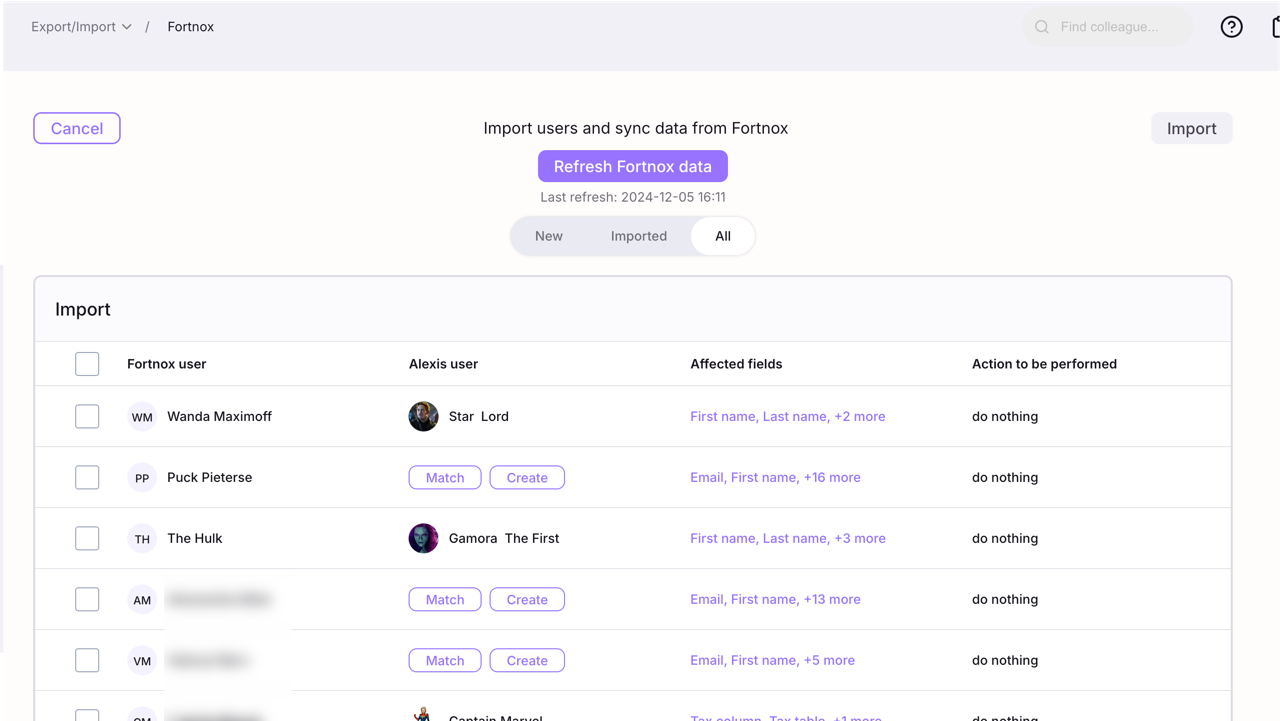Click the AM initials avatar
This screenshot has width=1281, height=721.
[142, 600]
